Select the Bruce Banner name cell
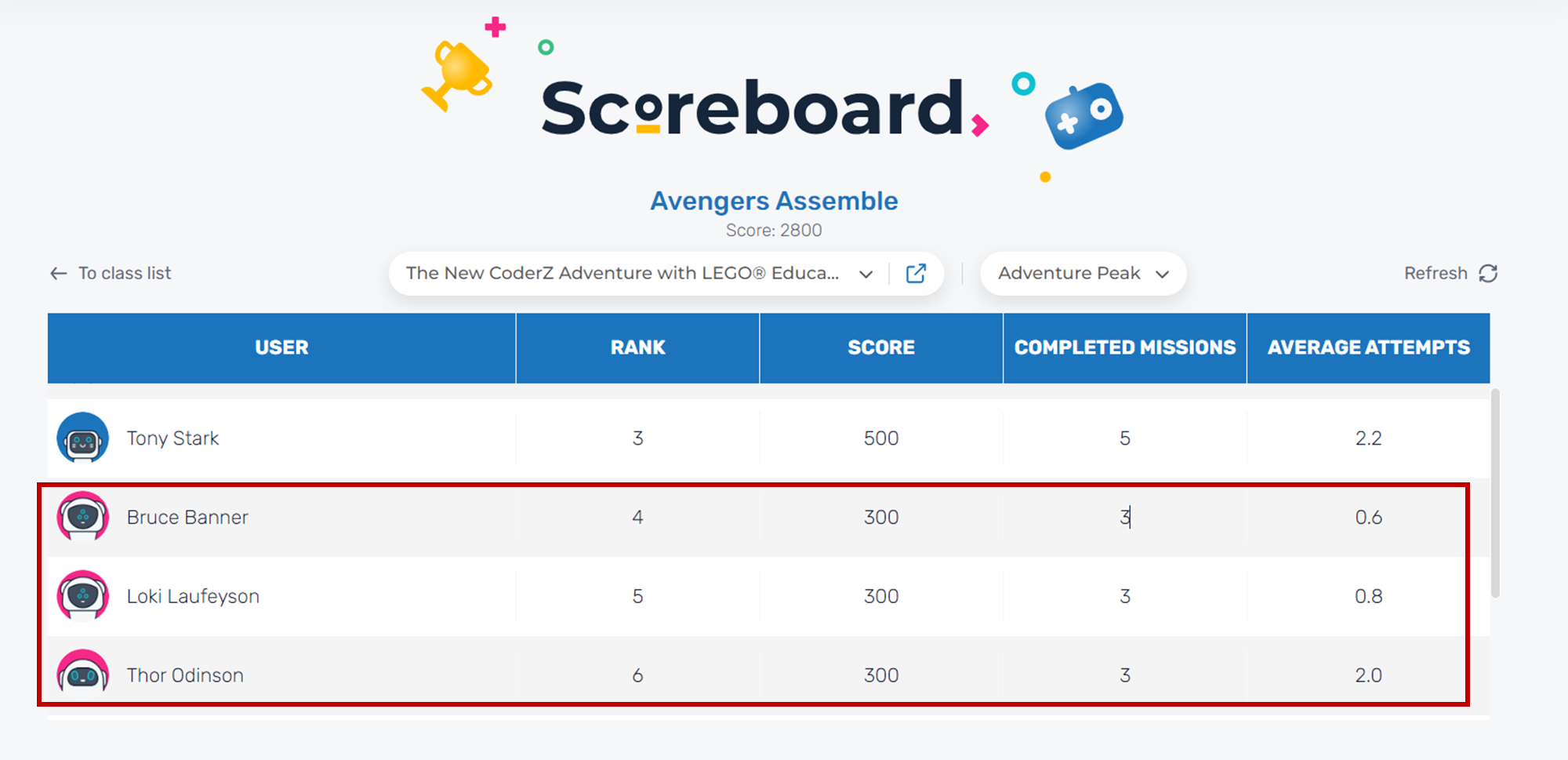This screenshot has width=1568, height=760. tap(187, 517)
